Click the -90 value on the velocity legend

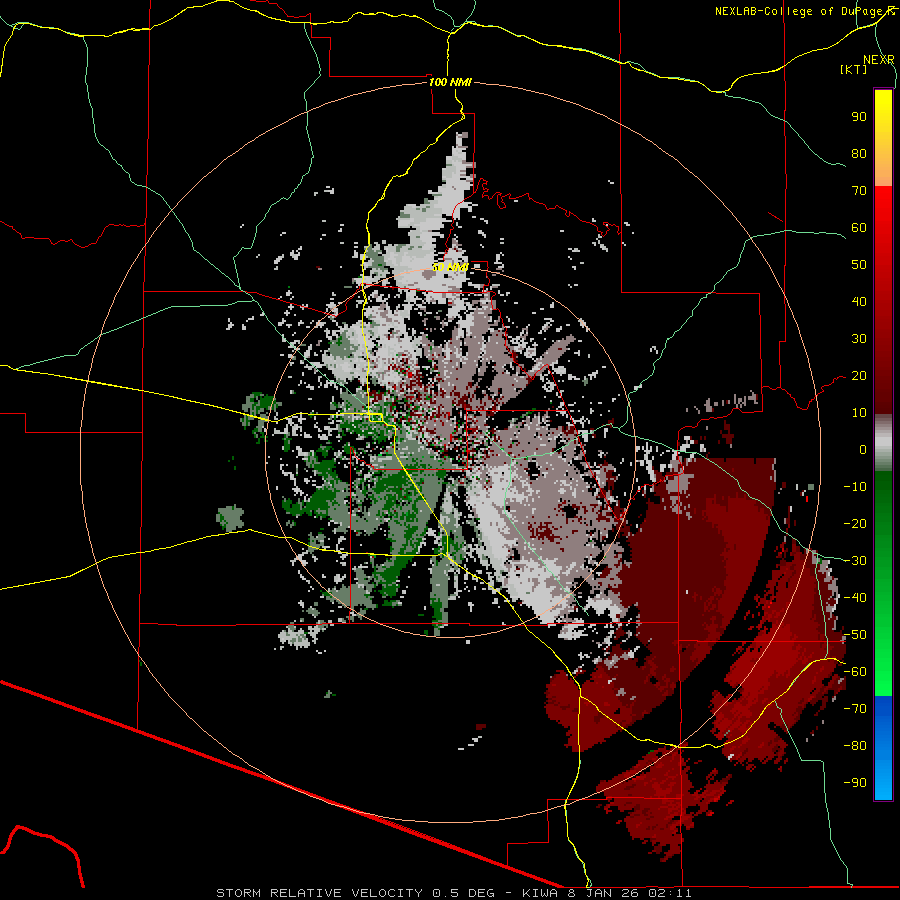click(855, 783)
